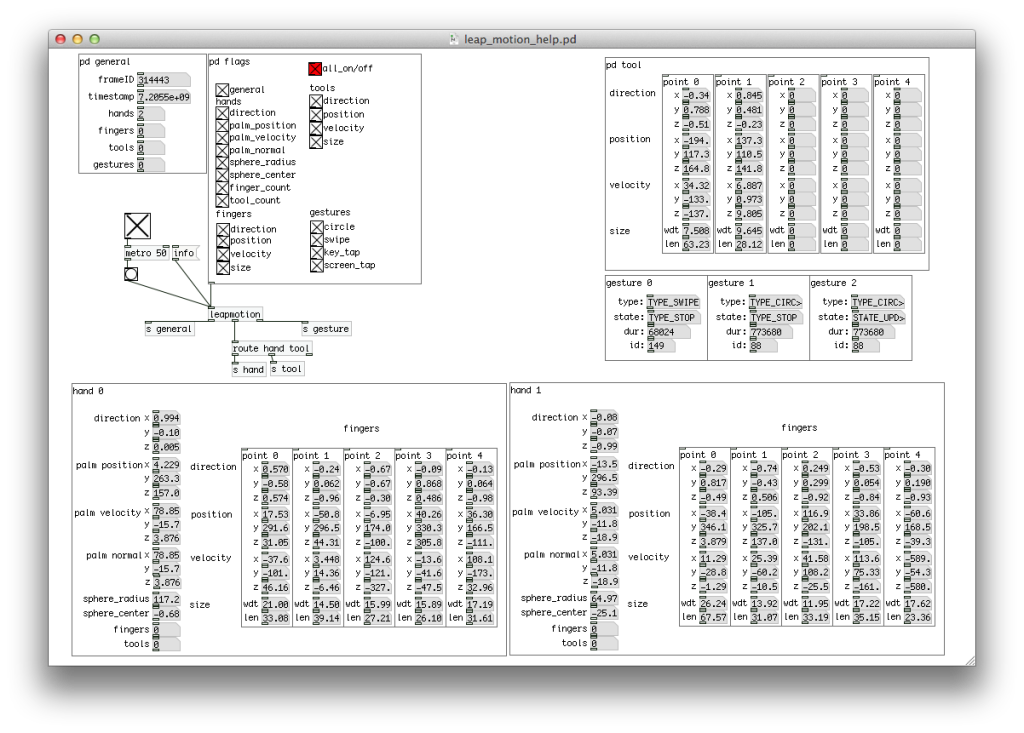Toggle the palm_velocity checkbox under hands

coord(222,138)
